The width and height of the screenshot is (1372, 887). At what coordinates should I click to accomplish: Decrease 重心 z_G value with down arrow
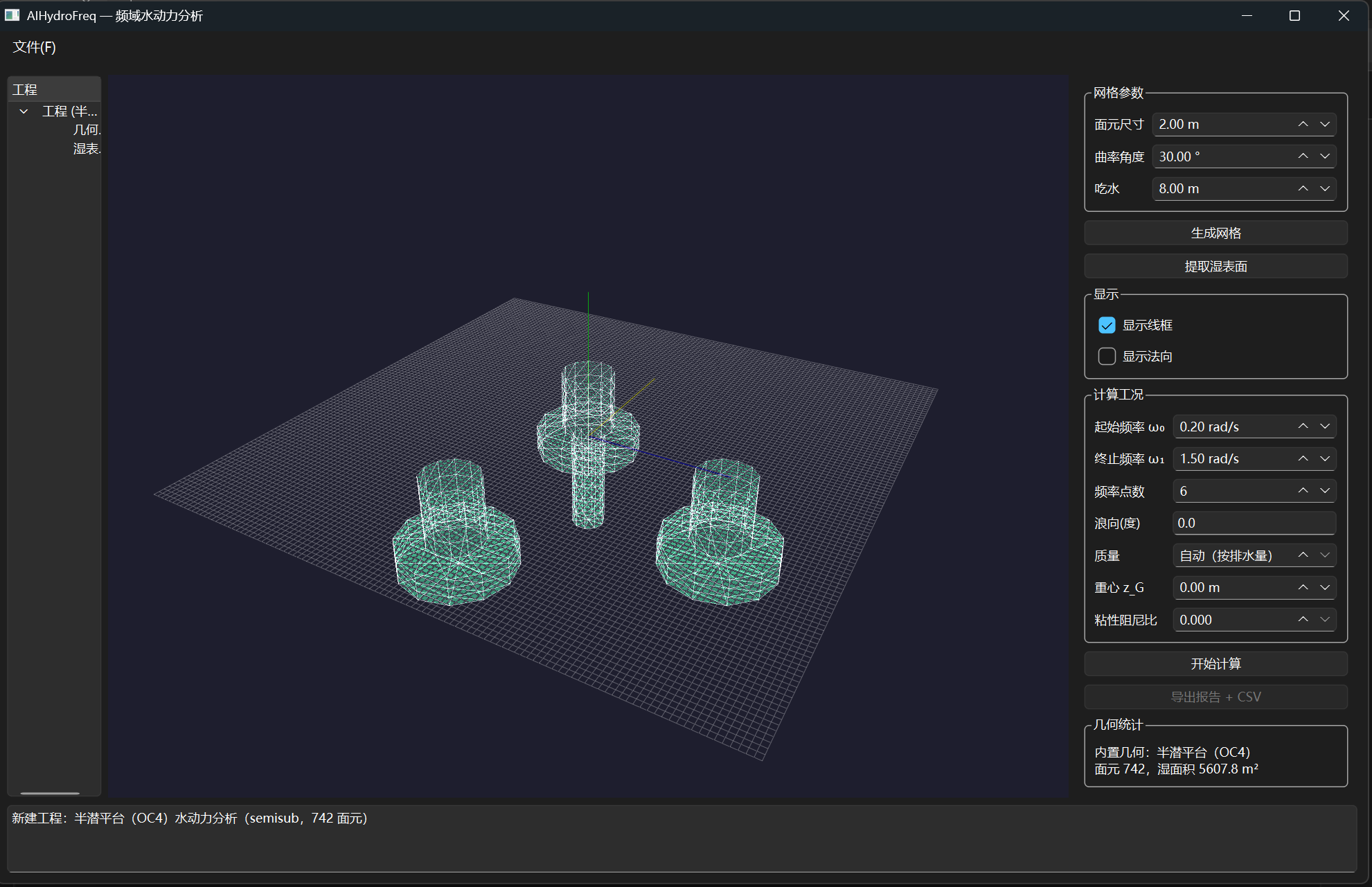click(x=1325, y=587)
